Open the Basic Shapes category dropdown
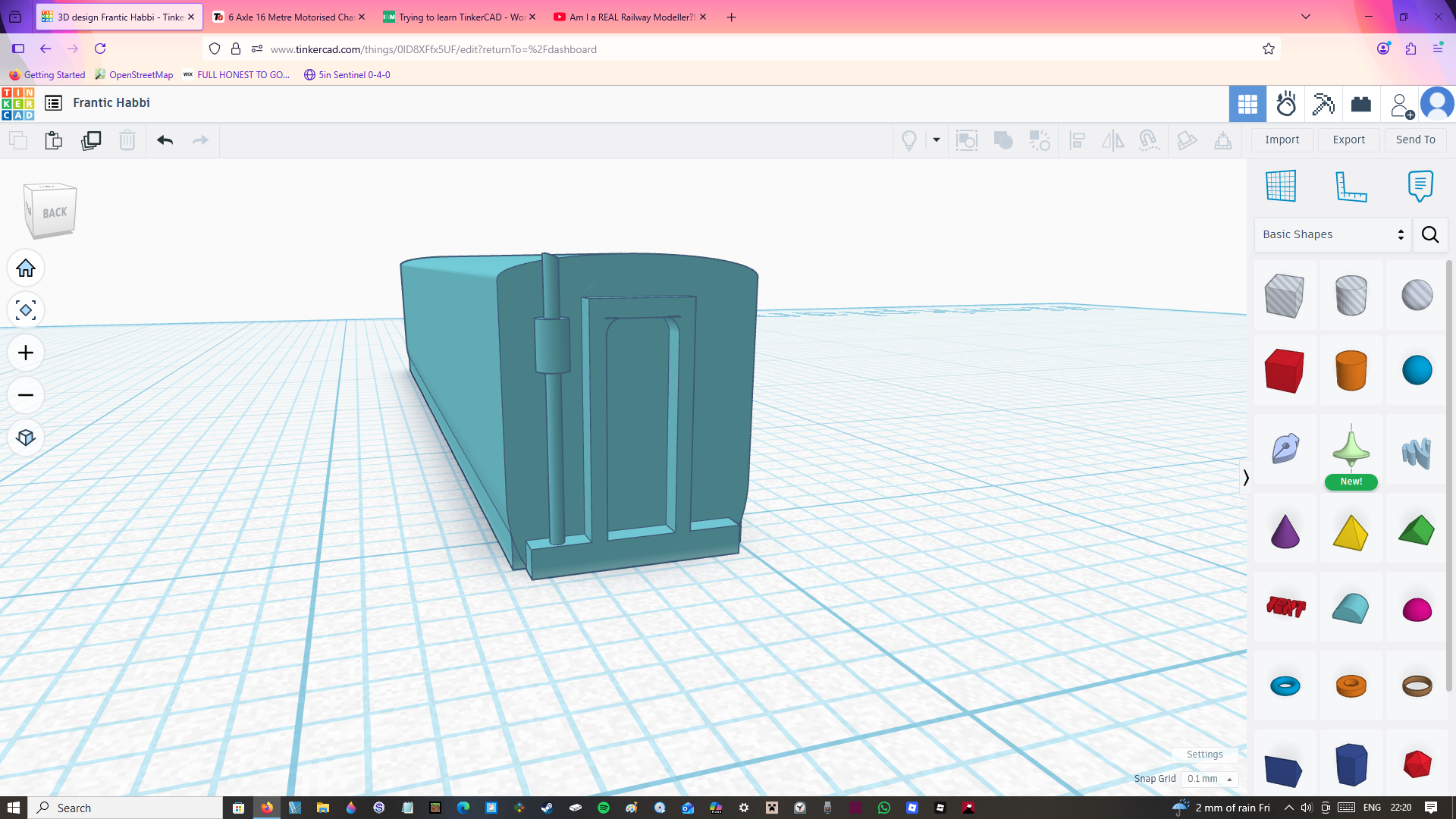The image size is (1456, 819). [x=1332, y=234]
